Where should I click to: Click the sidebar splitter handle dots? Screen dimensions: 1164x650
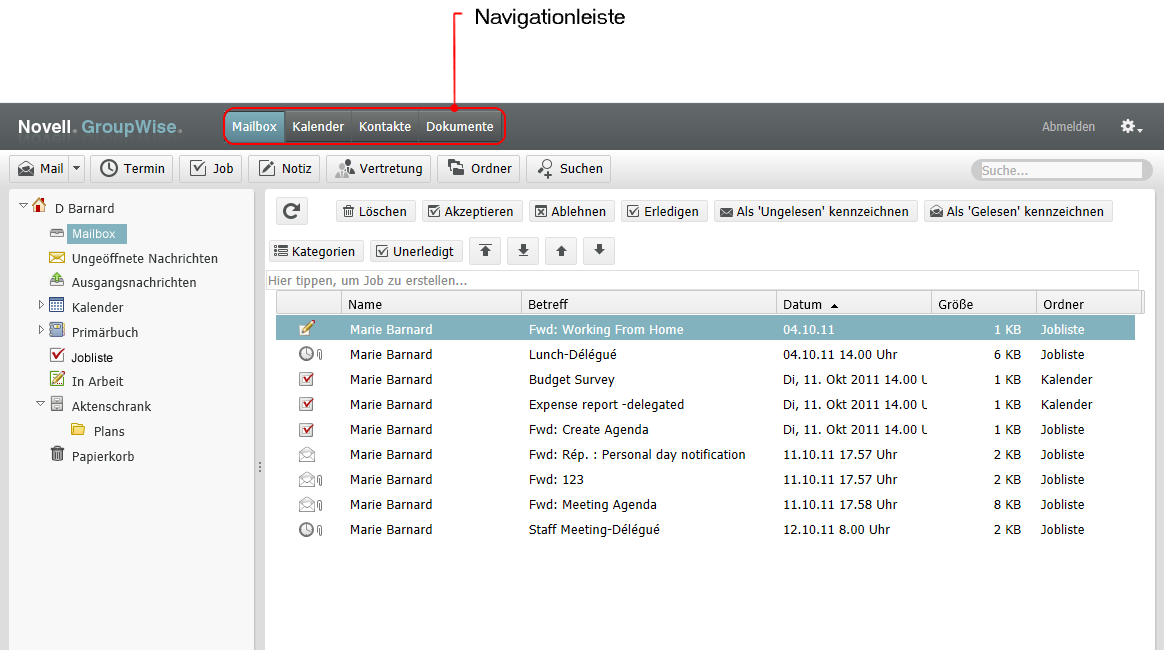(260, 467)
